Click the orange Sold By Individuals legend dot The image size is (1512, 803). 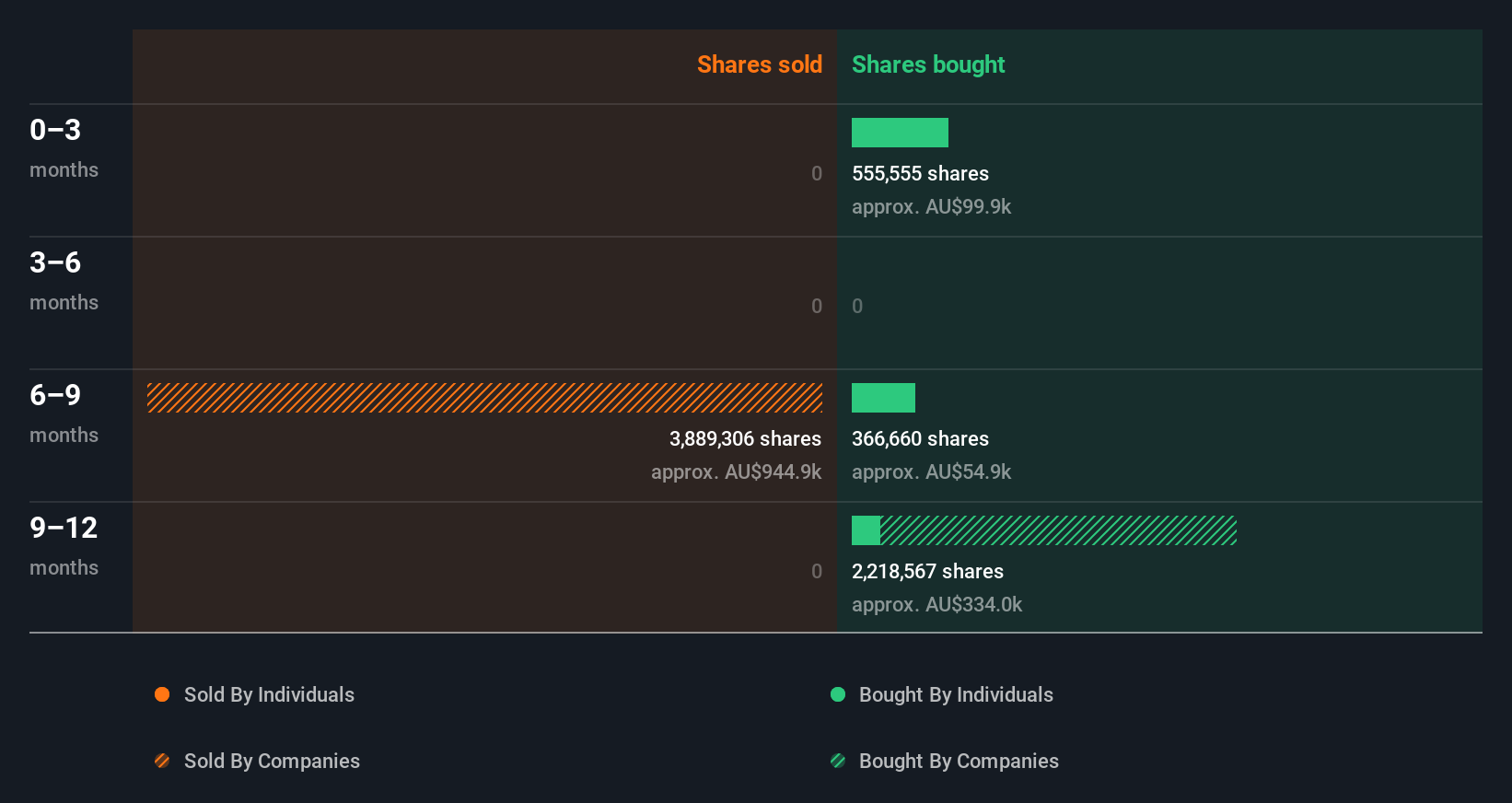[x=162, y=694]
